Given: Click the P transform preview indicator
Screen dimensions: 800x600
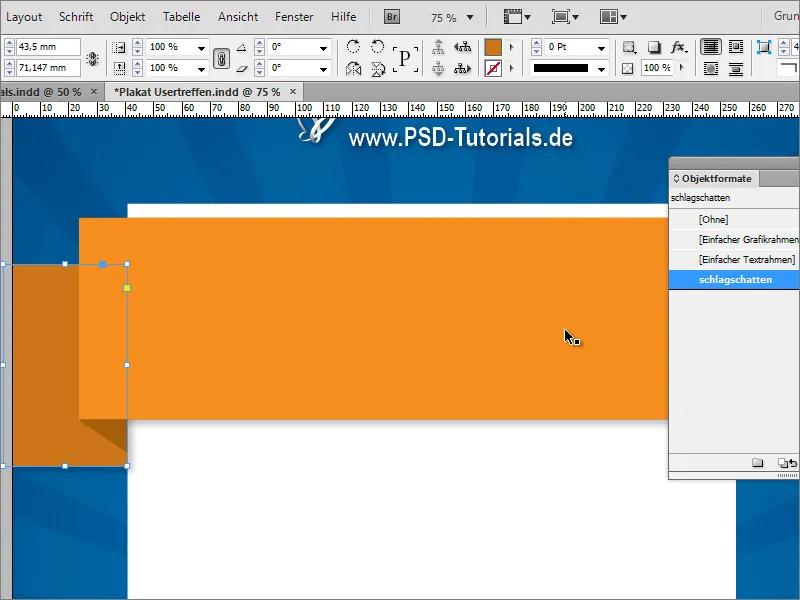Looking at the screenshot, I should 405,58.
